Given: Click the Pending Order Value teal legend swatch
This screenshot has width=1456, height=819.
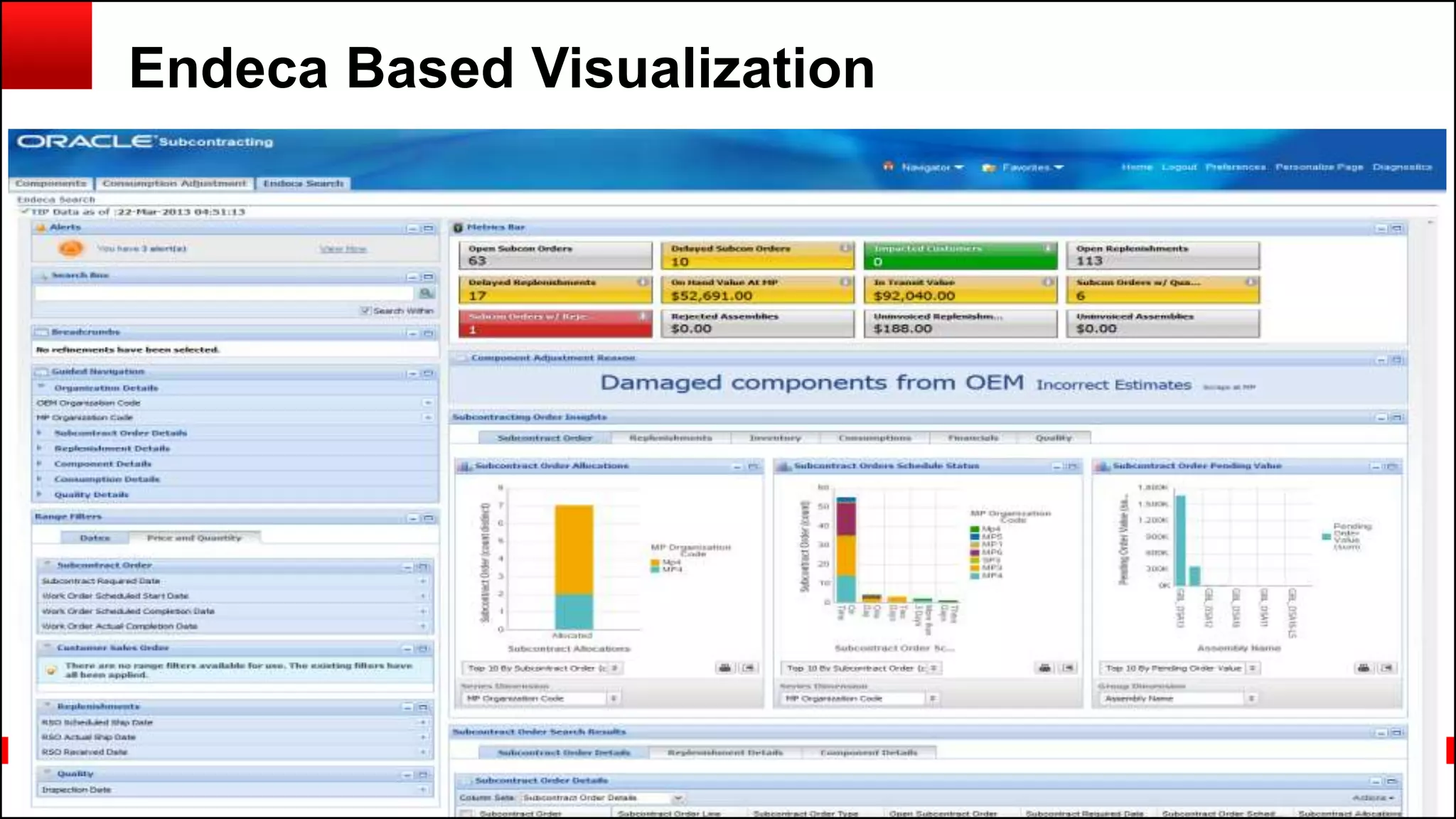Looking at the screenshot, I should click(x=1327, y=537).
